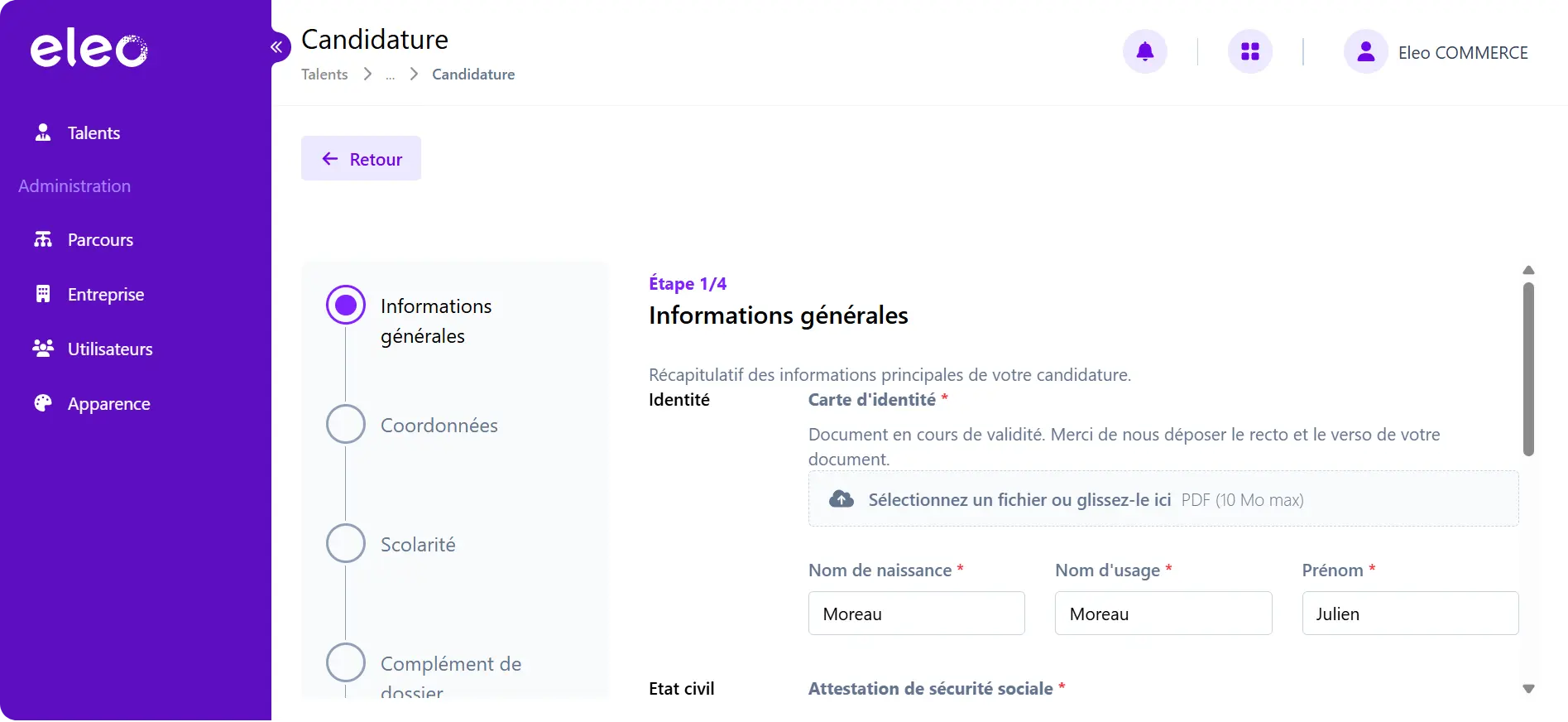Go back with the Retour button
The height and width of the screenshot is (722, 1568).
(x=361, y=158)
